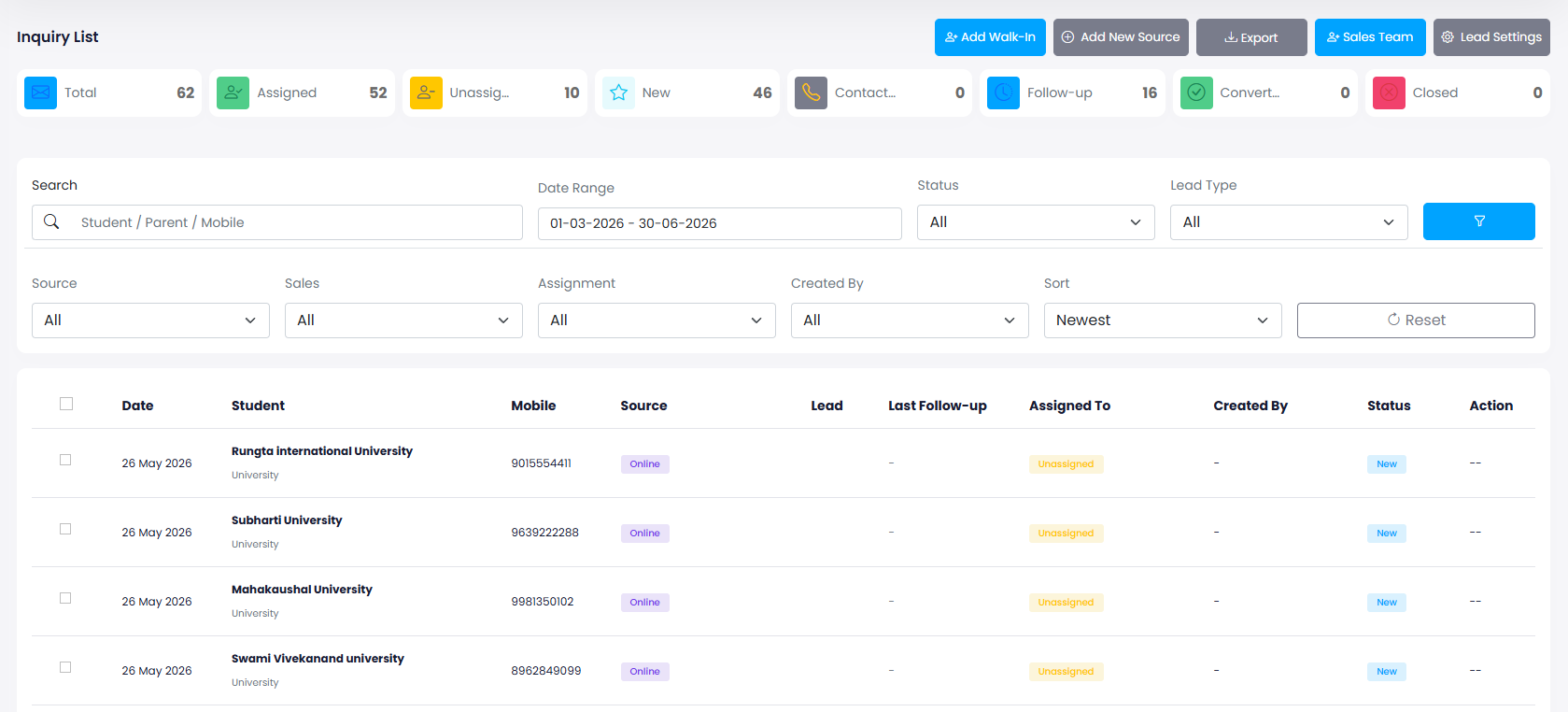
Task: Open Lead Settings
Action: pyautogui.click(x=1491, y=37)
